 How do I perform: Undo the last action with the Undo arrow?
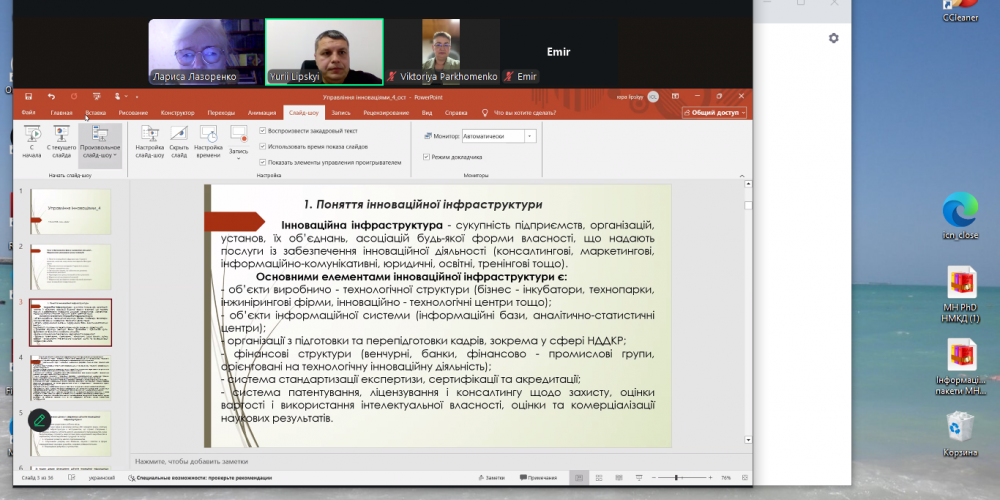point(52,96)
